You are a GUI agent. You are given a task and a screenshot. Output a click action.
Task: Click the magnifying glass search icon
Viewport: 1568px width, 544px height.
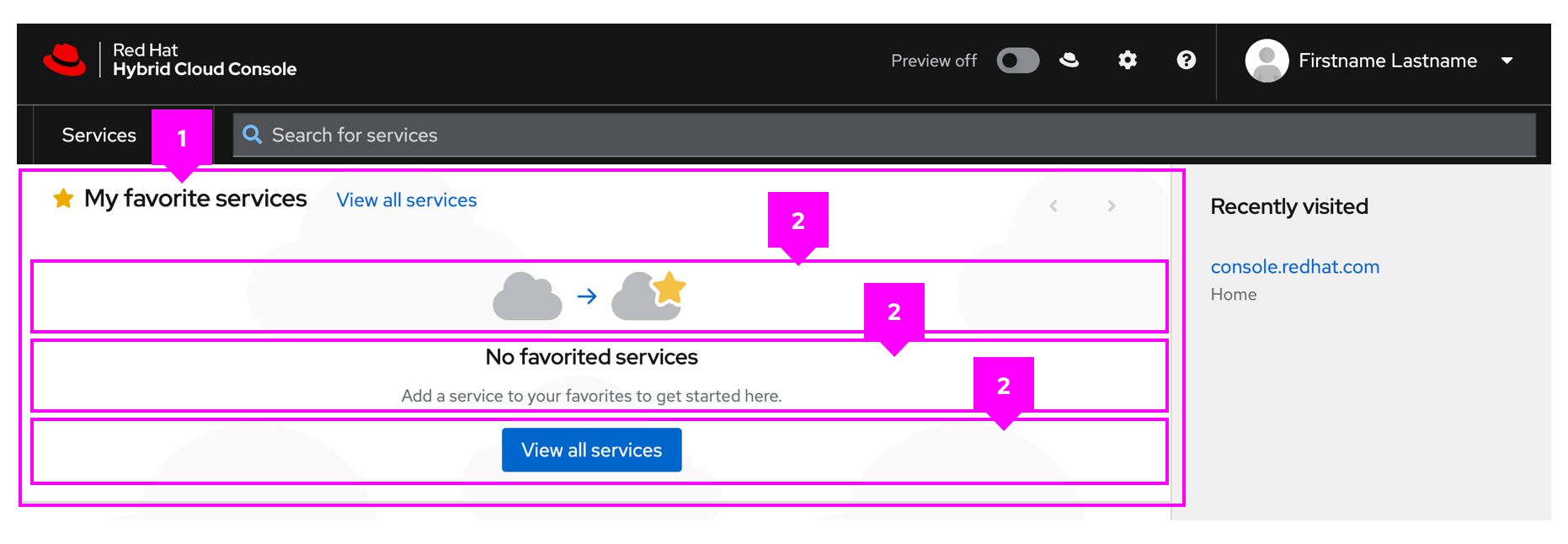(253, 134)
